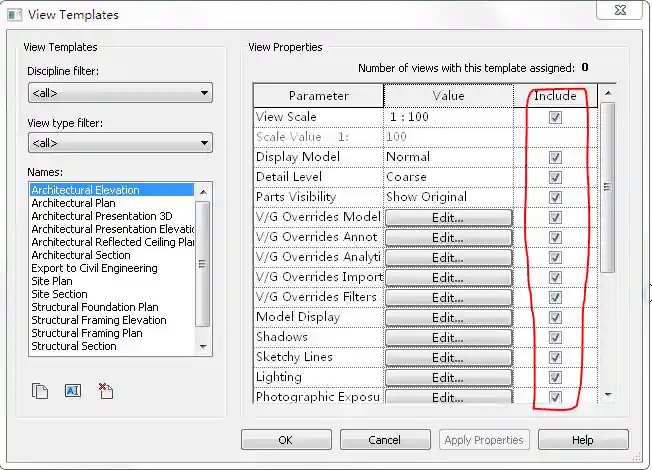Disable Include checkbox for Shadows
The height and width of the screenshot is (470, 652).
tap(555, 337)
